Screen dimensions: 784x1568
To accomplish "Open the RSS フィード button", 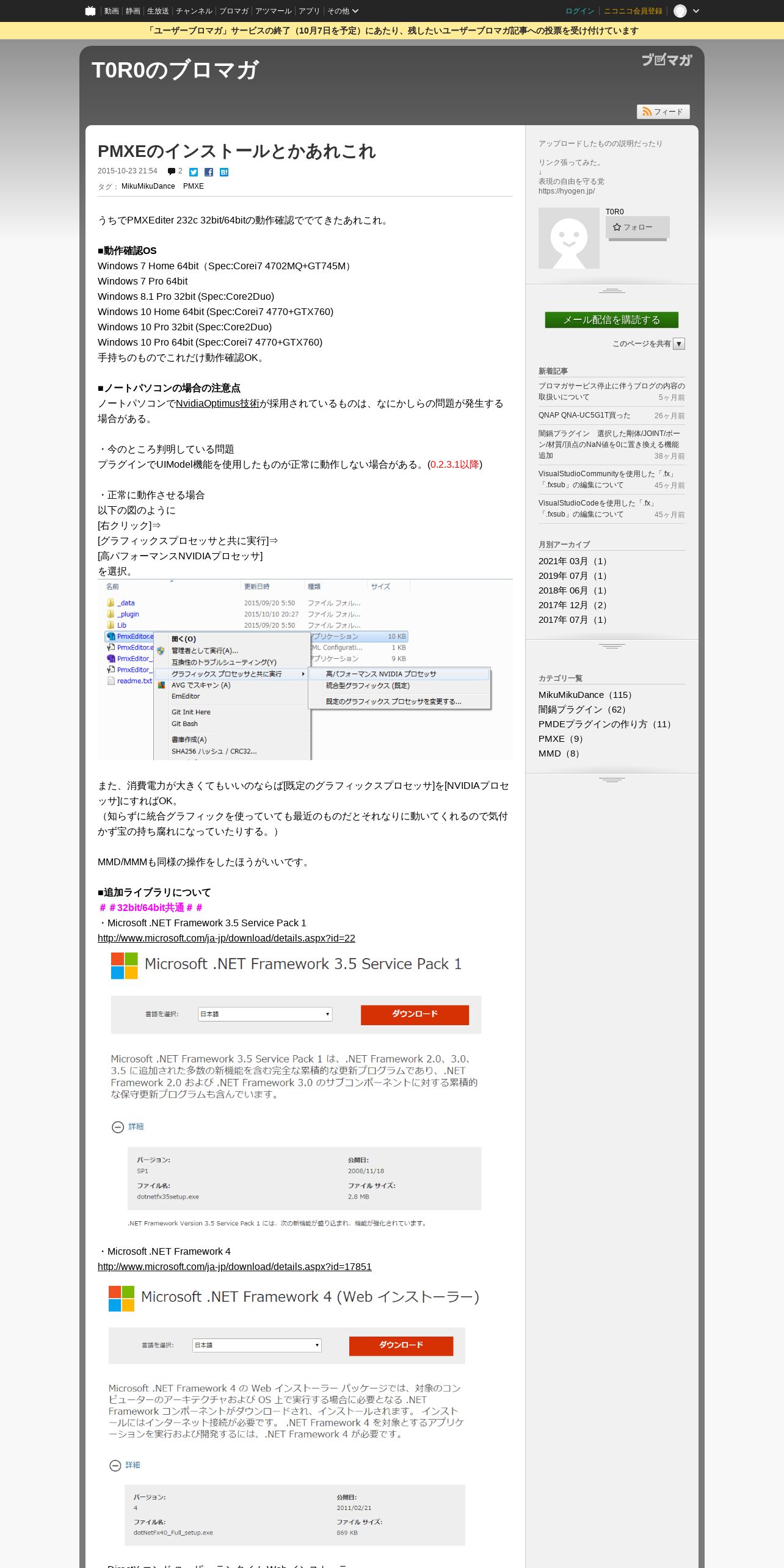I will coord(663,112).
